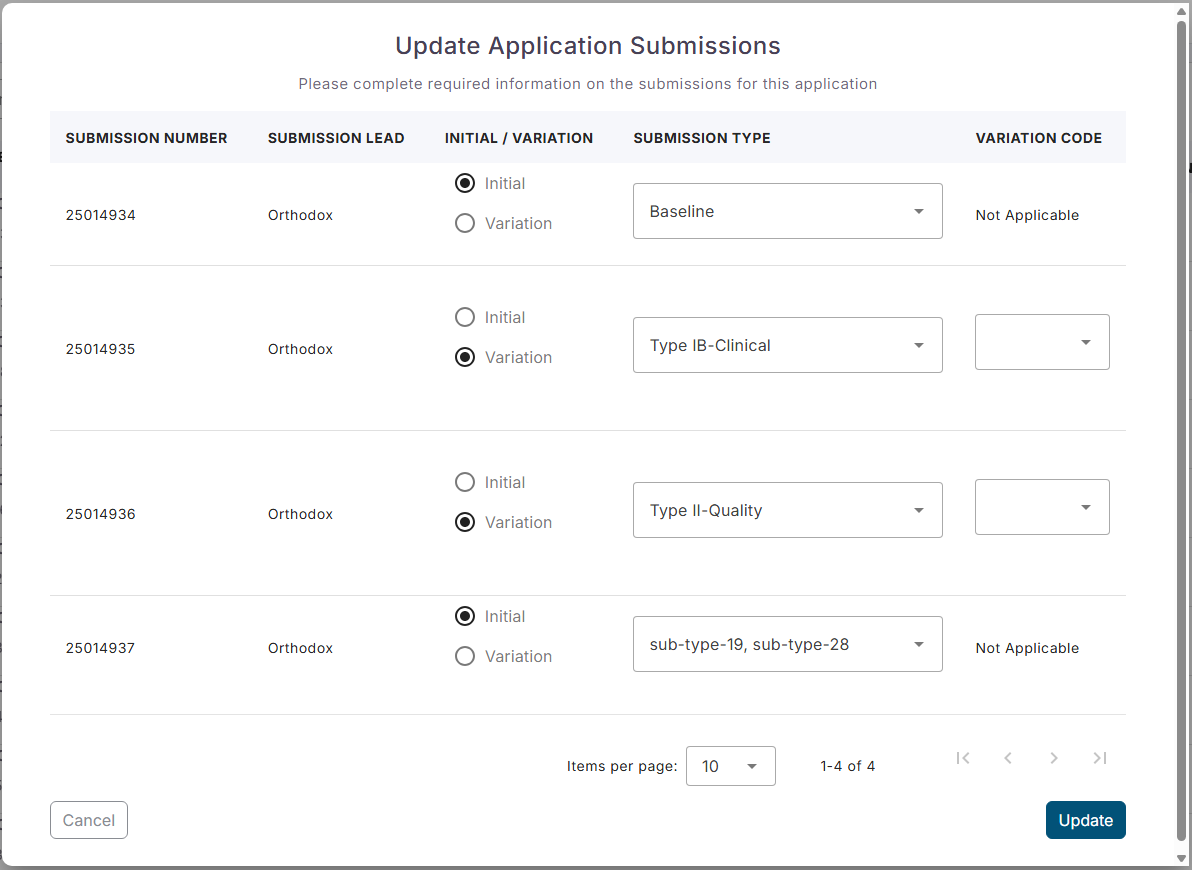Change items per page selector
This screenshot has height=870, width=1192.
(730, 766)
